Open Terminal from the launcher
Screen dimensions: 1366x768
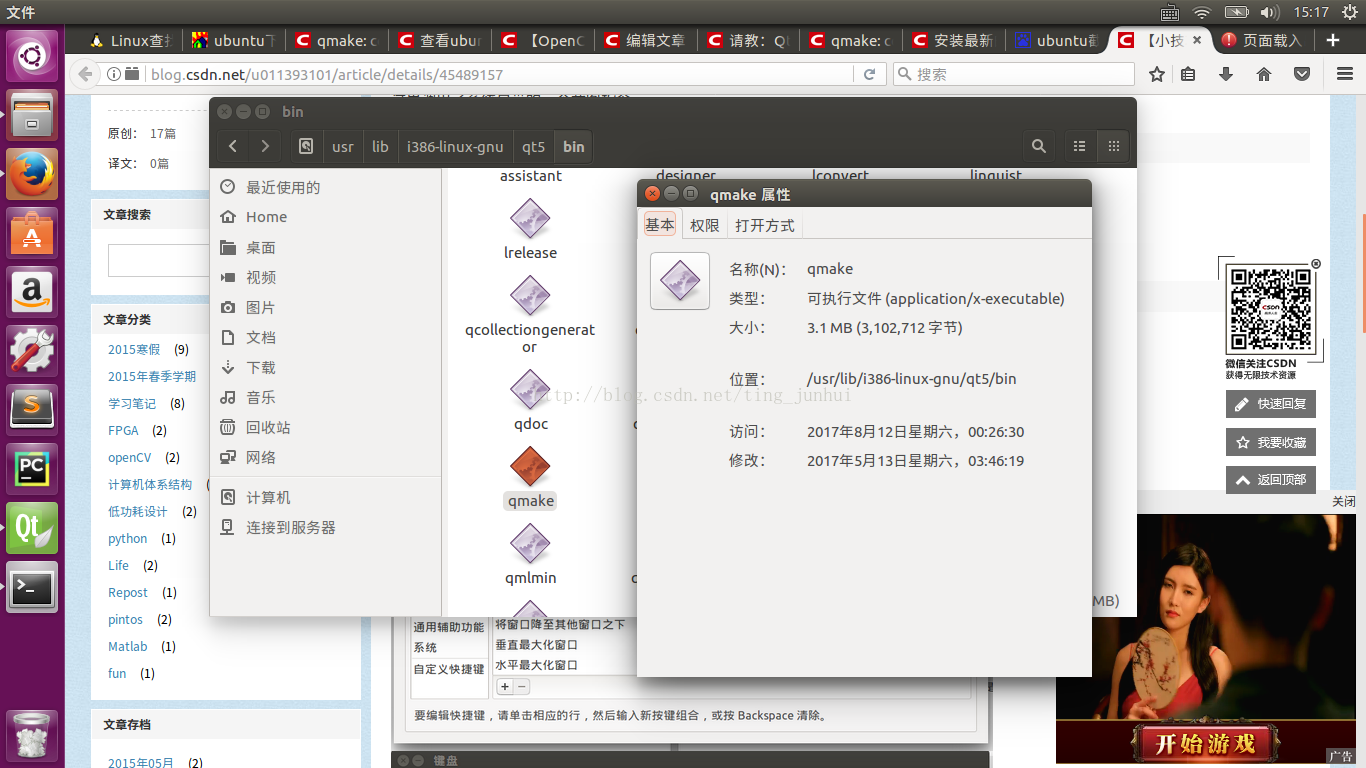[33, 587]
